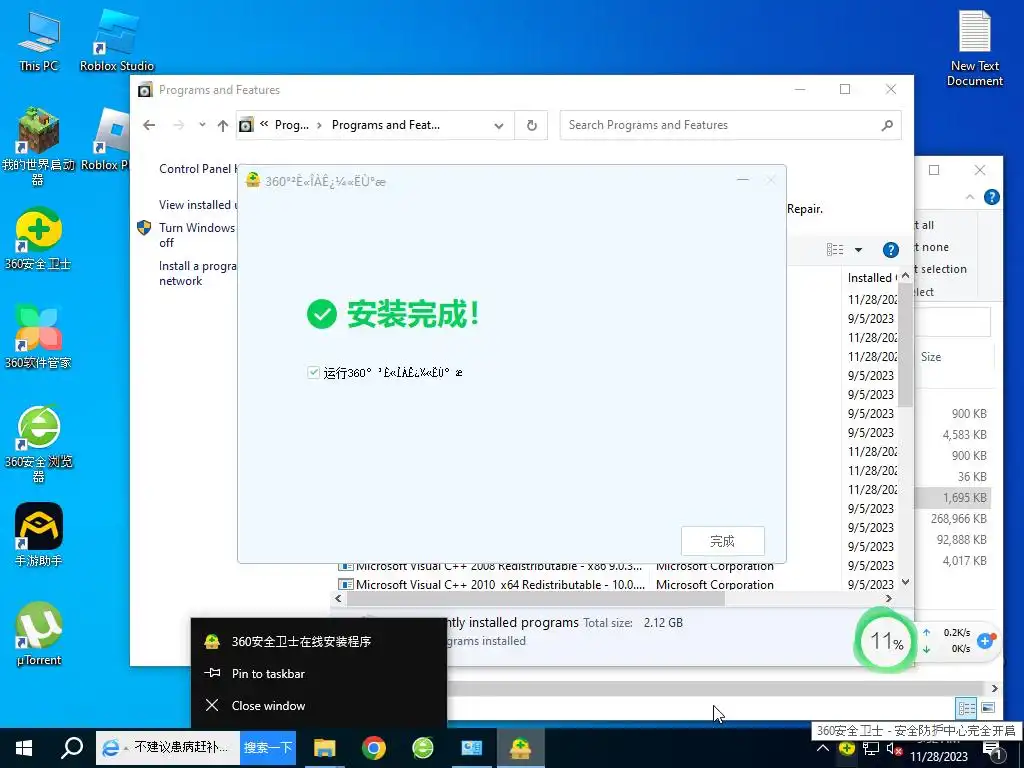
Task: Click Install a program from the network link
Action: [x=197, y=273]
